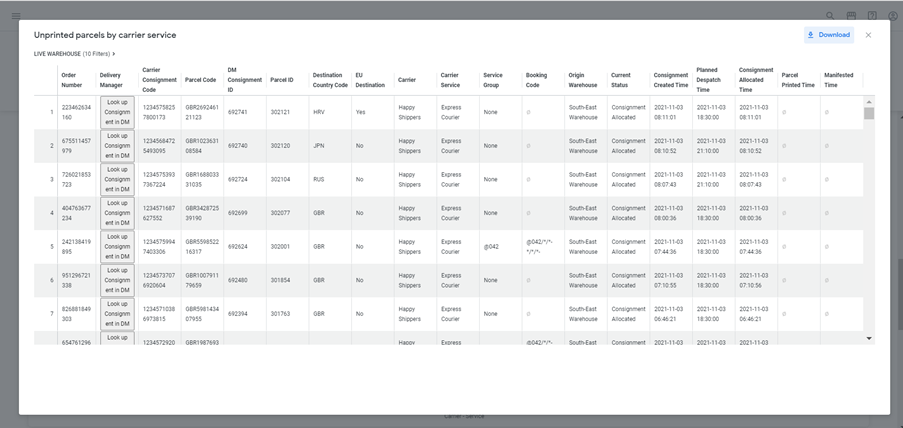
Task: Click the table scrollbar down arrow
Action: click(869, 339)
